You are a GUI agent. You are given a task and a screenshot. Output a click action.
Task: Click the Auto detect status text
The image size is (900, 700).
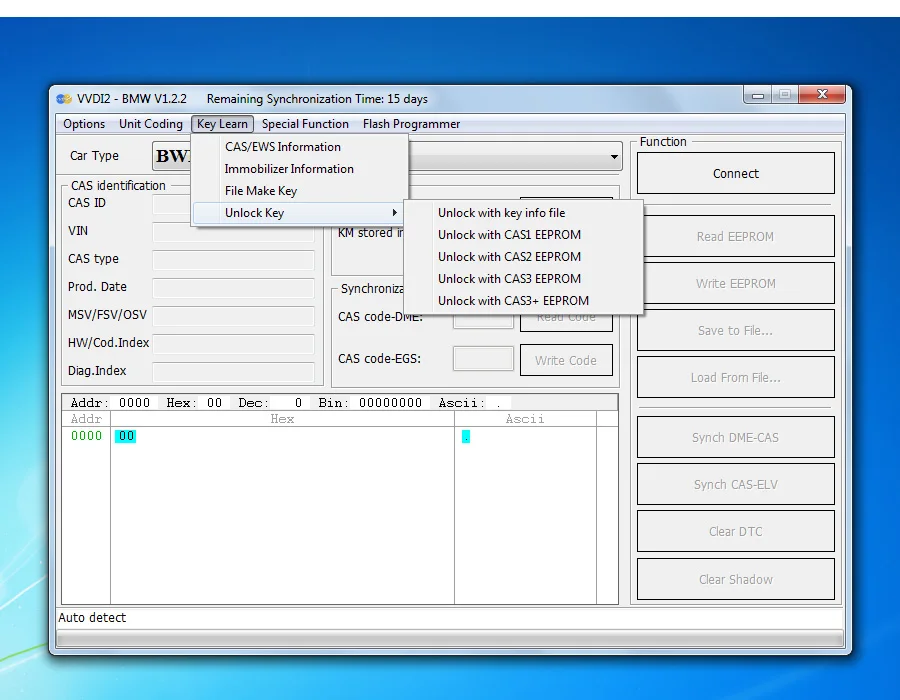click(x=92, y=618)
